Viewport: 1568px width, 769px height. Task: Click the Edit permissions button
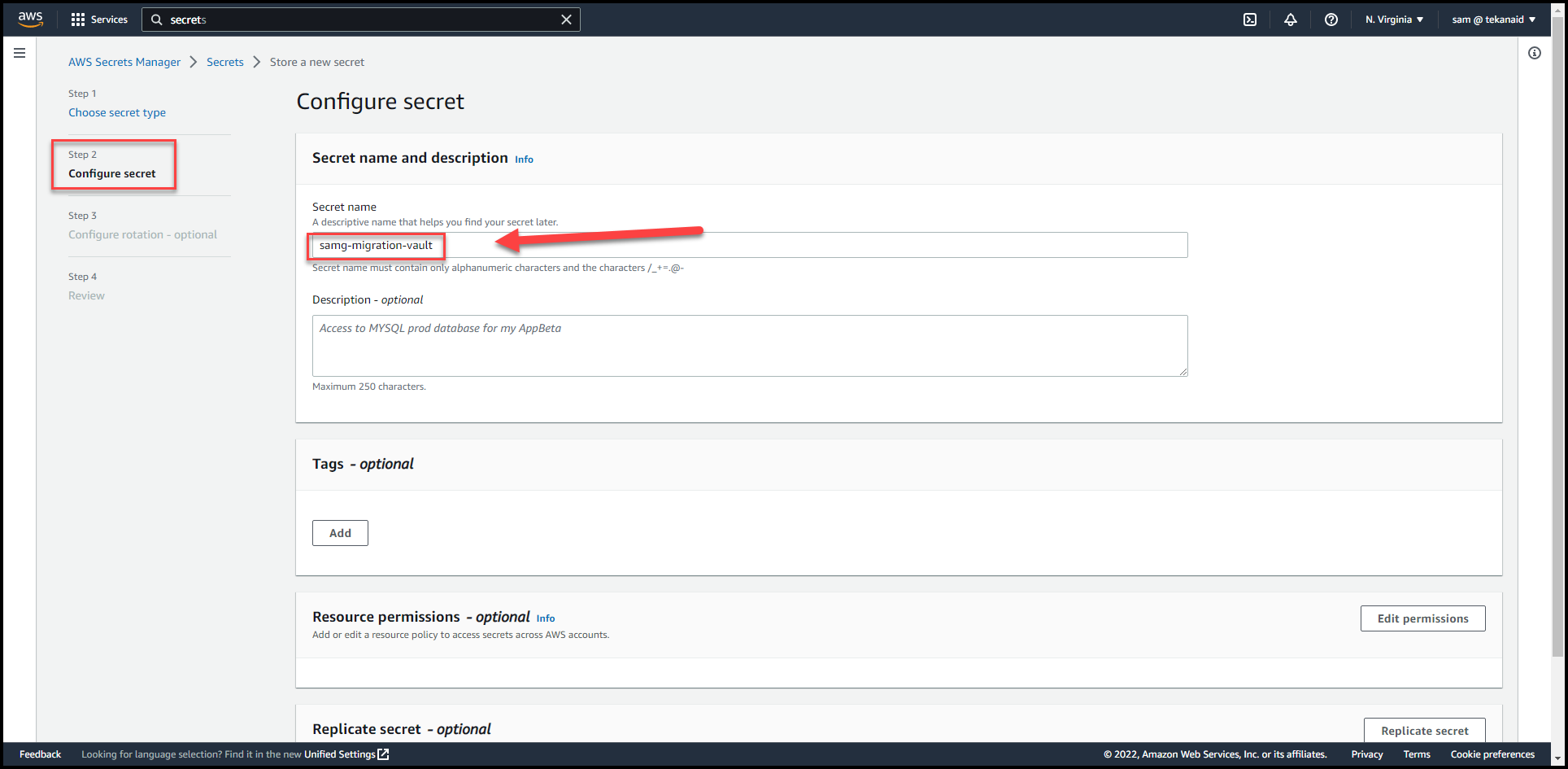click(x=1422, y=618)
